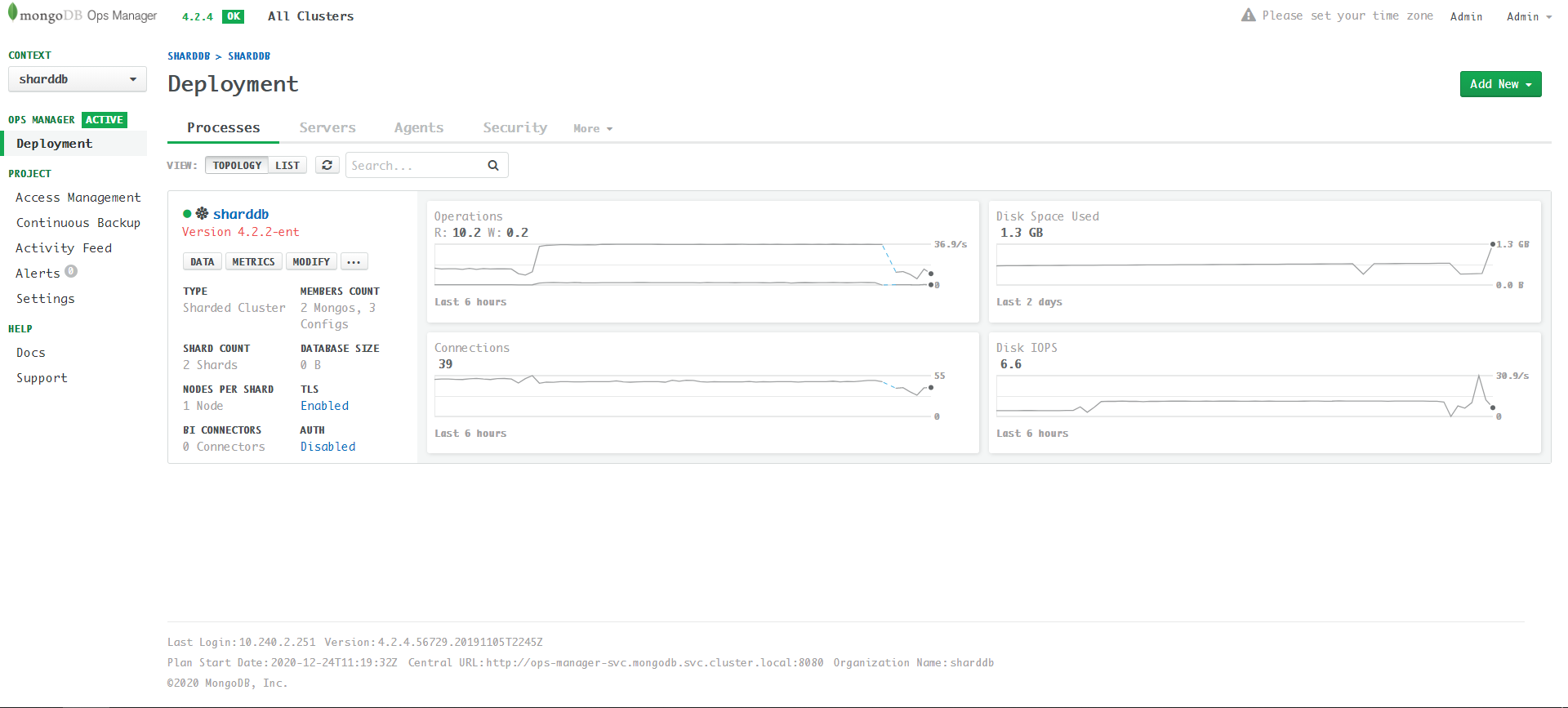Click the OK status badge
Image resolution: width=1568 pixels, height=708 pixels.
tap(234, 16)
